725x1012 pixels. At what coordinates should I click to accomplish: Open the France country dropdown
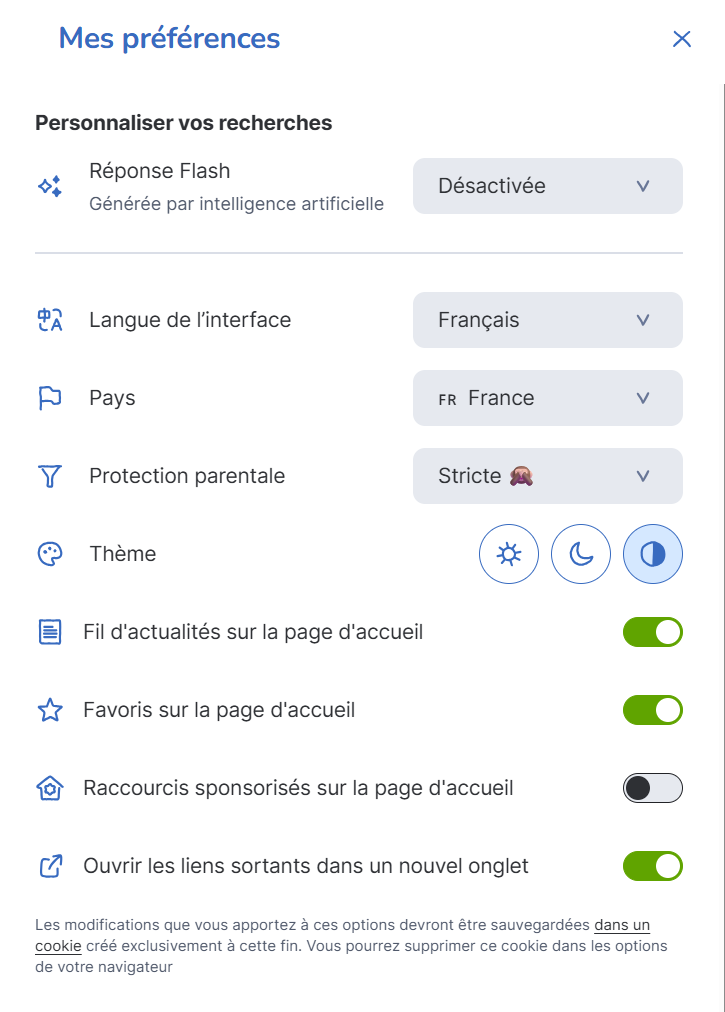[548, 398]
